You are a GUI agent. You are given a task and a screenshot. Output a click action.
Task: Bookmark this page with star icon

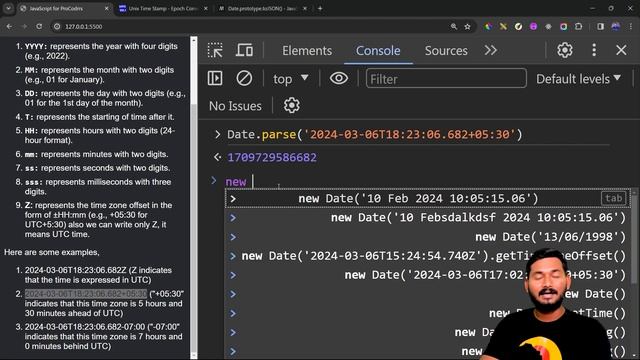[x=467, y=27]
